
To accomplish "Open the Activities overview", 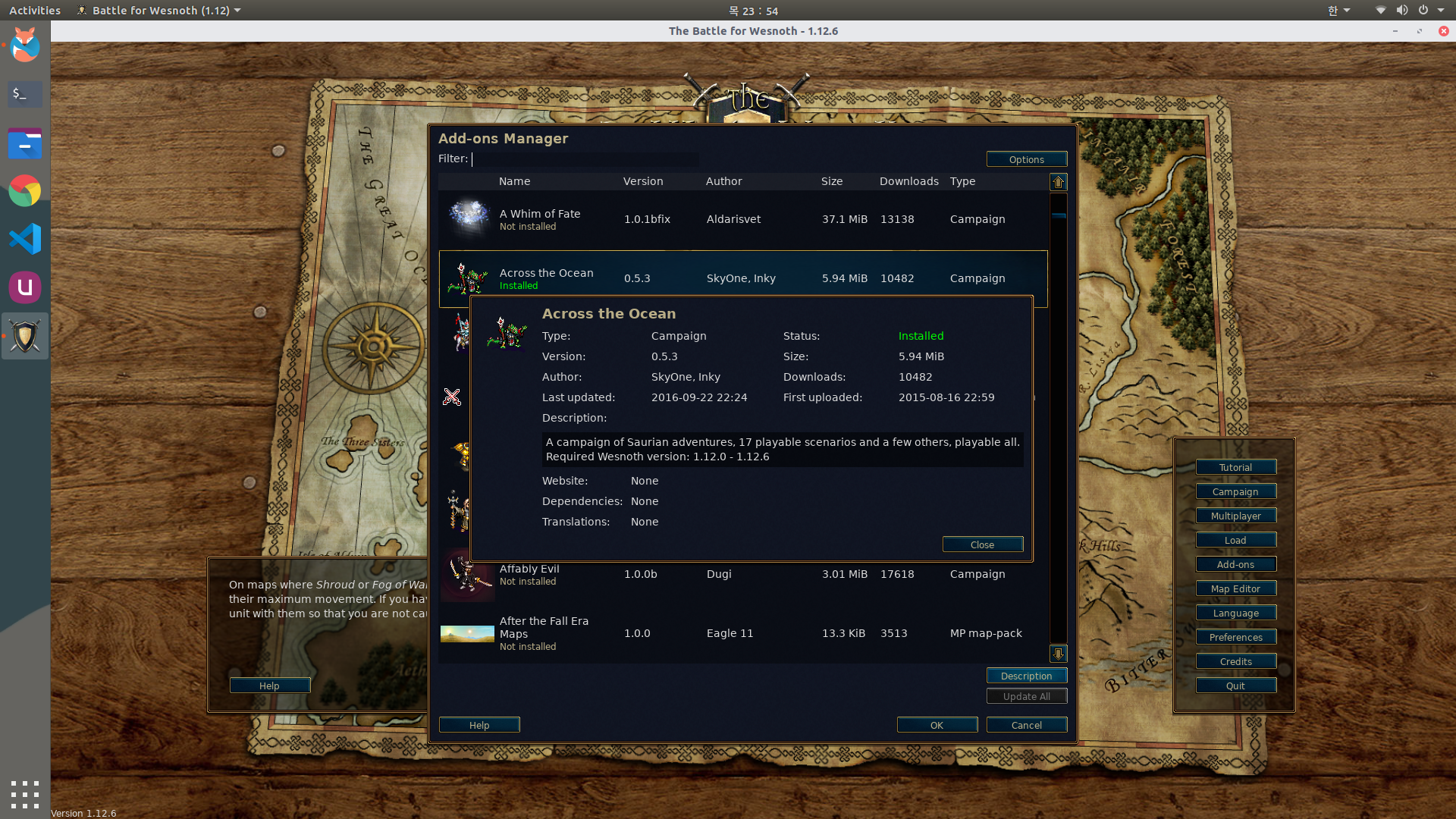I will (x=35, y=10).
